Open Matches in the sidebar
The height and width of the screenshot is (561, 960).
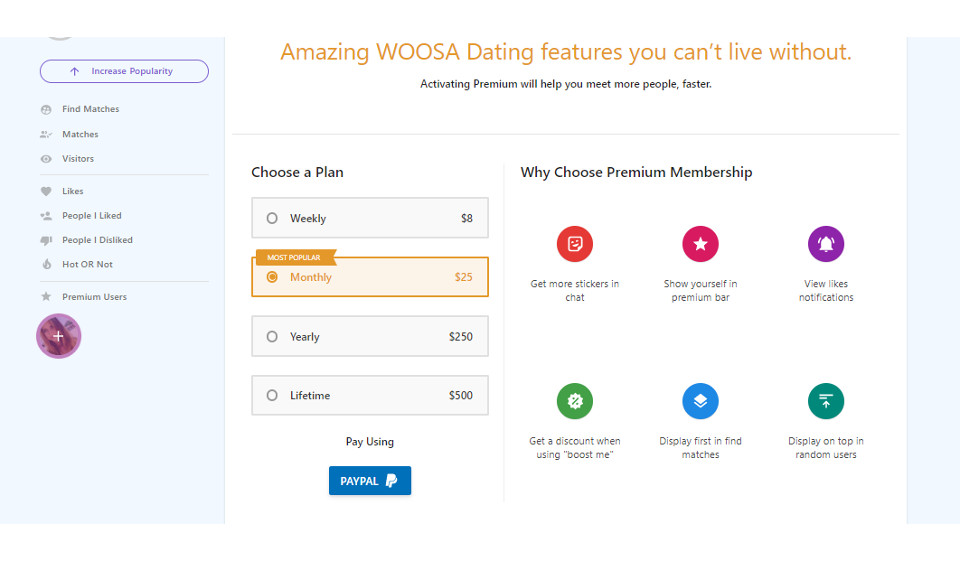pos(80,134)
